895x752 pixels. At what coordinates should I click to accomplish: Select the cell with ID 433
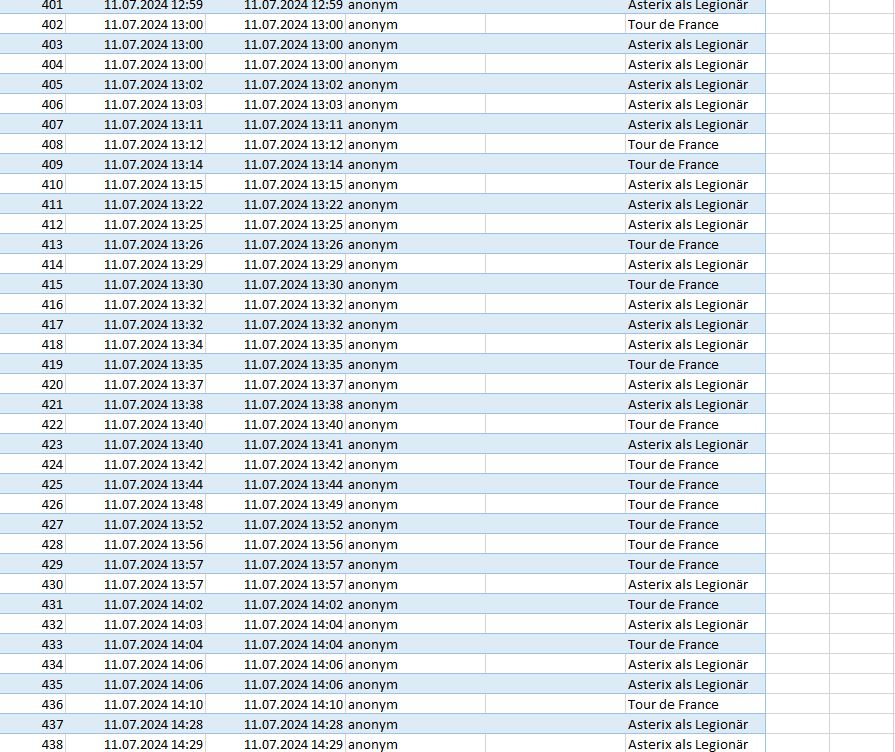(52, 645)
